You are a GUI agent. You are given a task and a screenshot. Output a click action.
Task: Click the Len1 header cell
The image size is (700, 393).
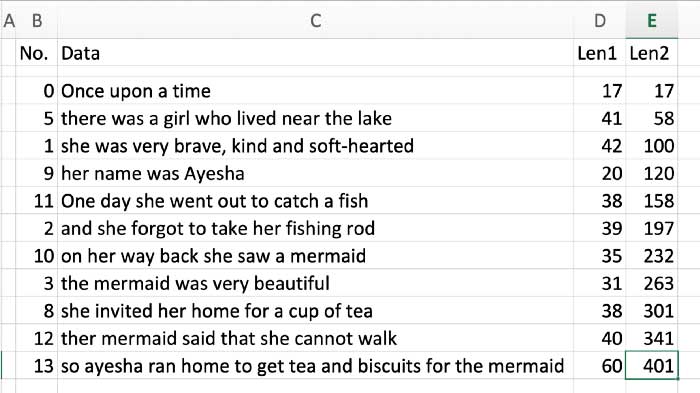click(600, 53)
